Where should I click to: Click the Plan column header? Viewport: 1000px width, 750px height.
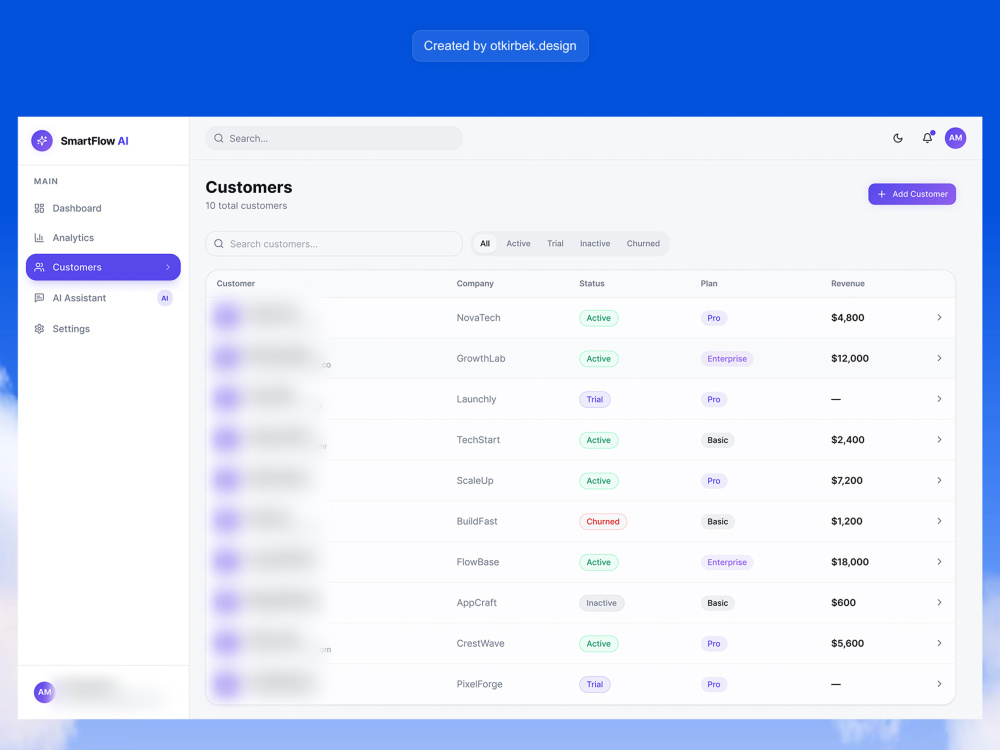(x=709, y=284)
